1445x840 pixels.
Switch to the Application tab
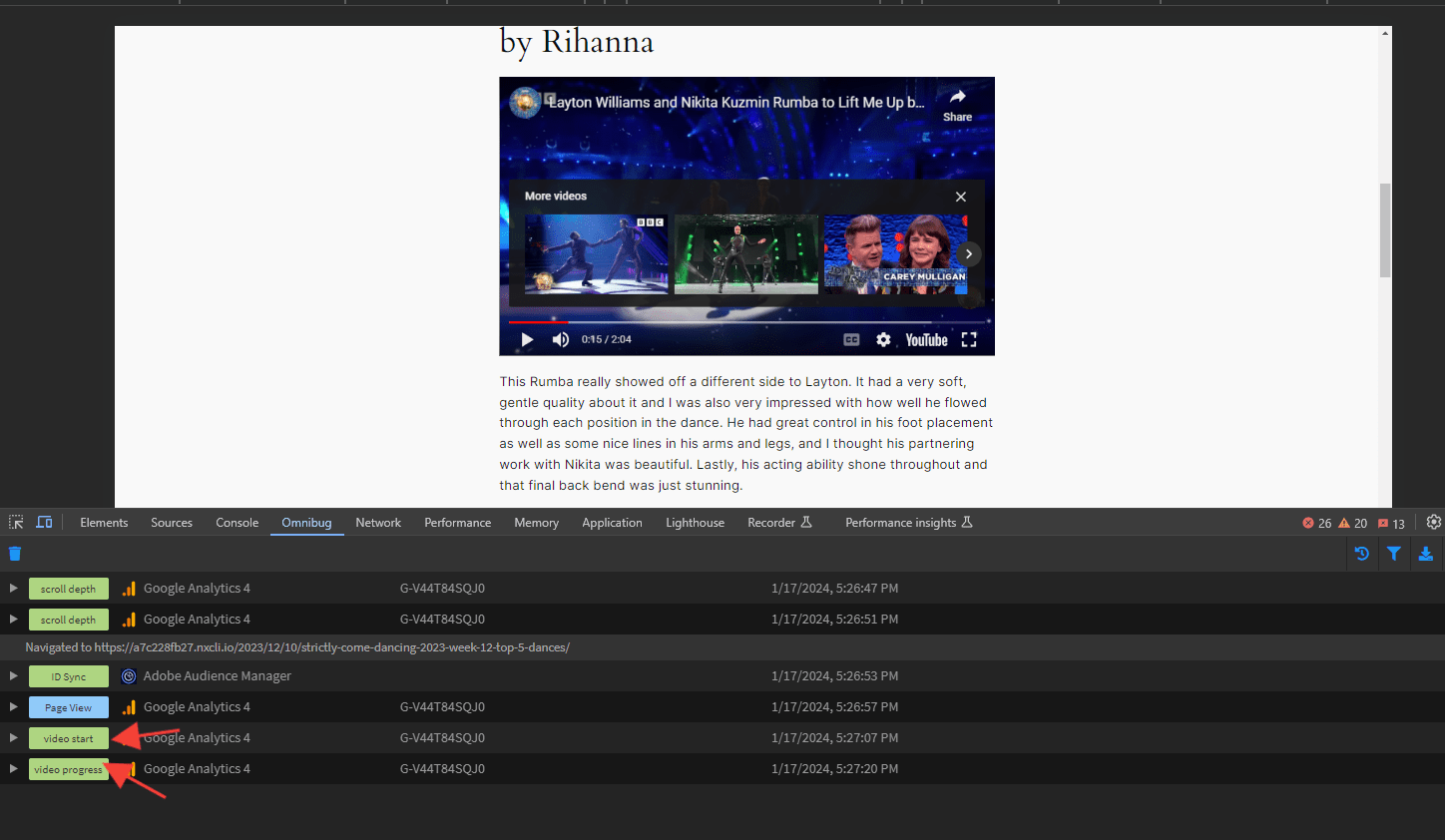coord(613,523)
